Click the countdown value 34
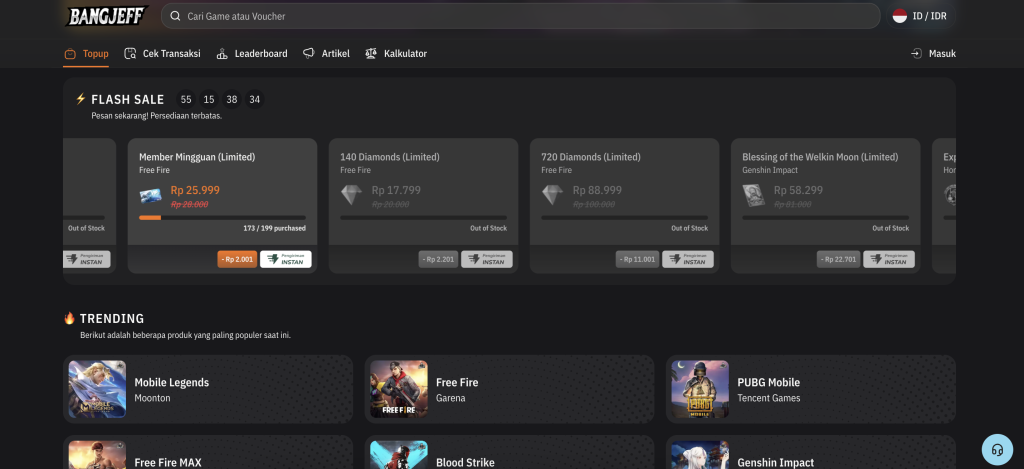This screenshot has width=1024, height=469. pyautogui.click(x=255, y=99)
